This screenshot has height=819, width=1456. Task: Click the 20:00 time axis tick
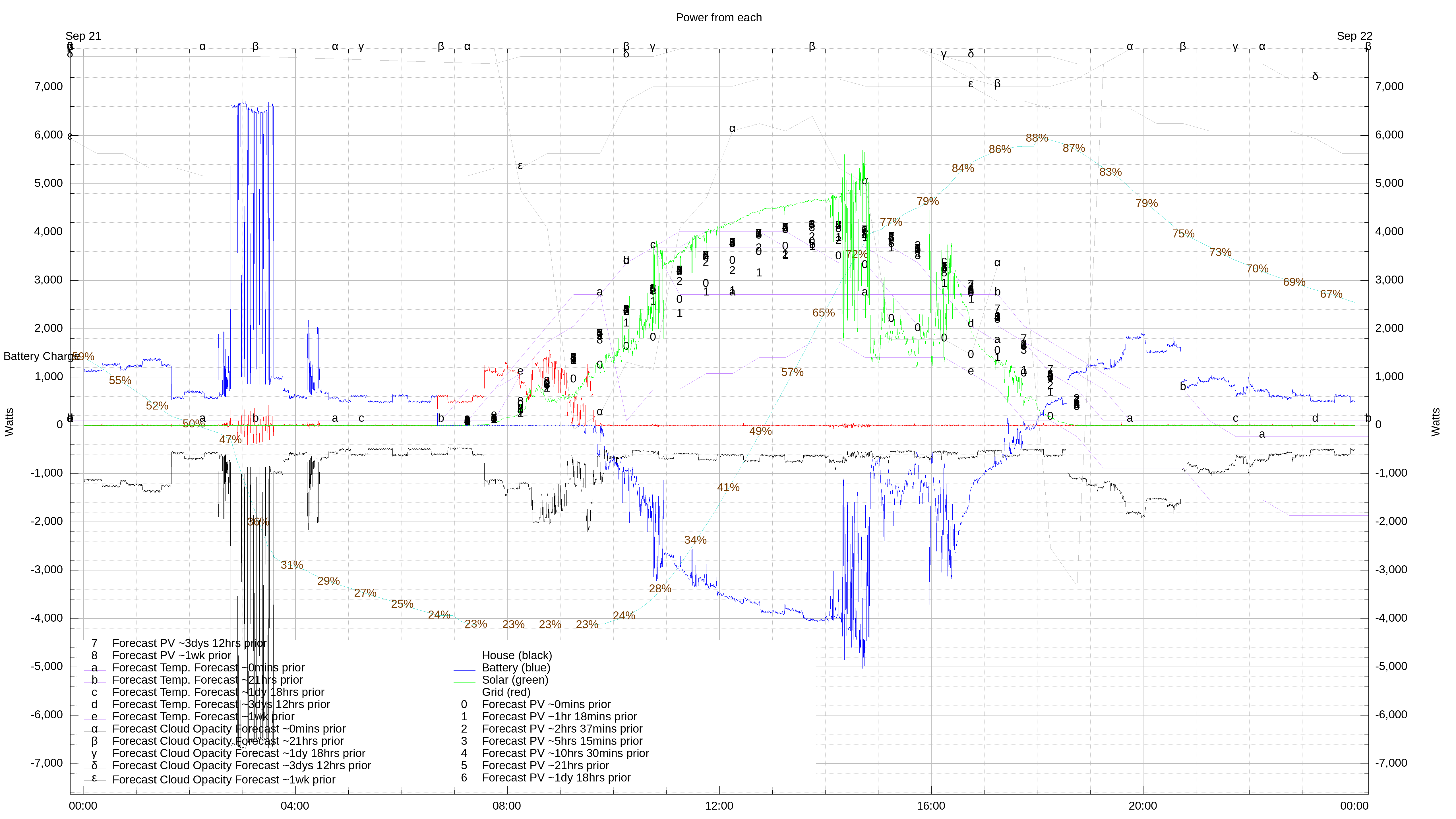click(x=1142, y=806)
